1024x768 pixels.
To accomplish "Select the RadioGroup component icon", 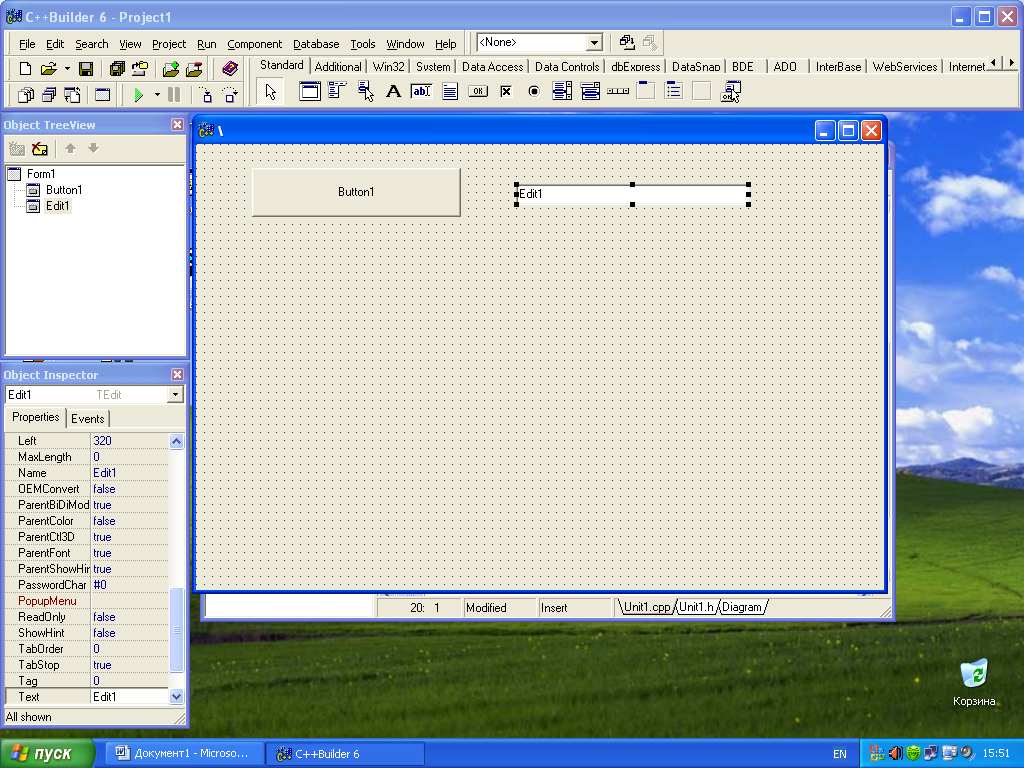I will pos(673,91).
